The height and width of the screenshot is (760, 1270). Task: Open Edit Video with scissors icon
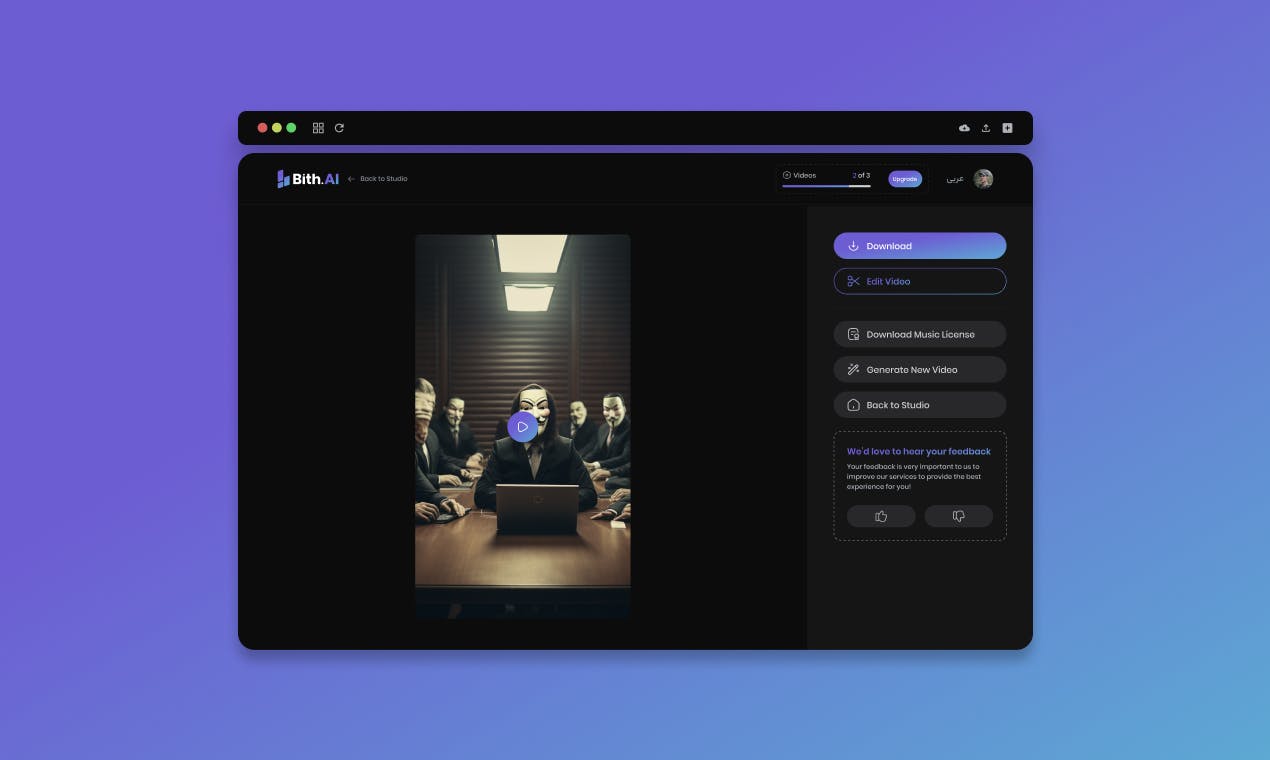(920, 281)
